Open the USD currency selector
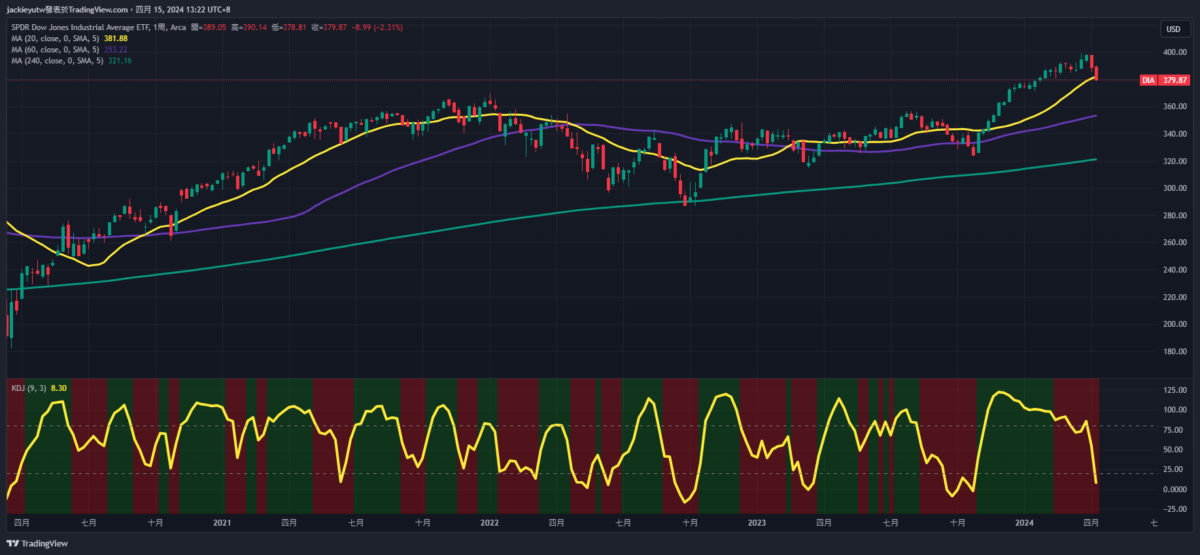This screenshot has width=1200, height=555. [x=1171, y=29]
